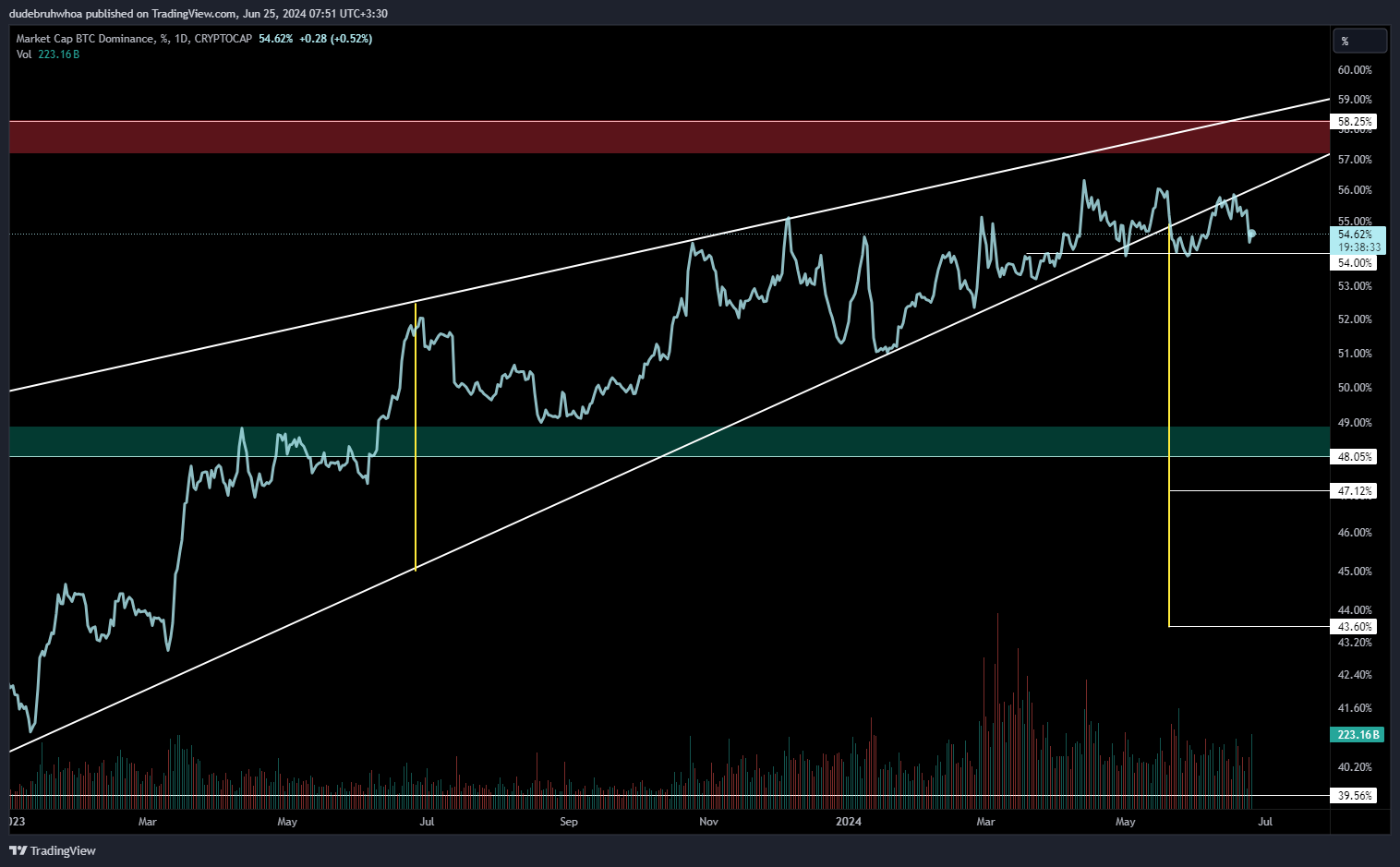Click the 44.00% price axis tick

click(1355, 610)
